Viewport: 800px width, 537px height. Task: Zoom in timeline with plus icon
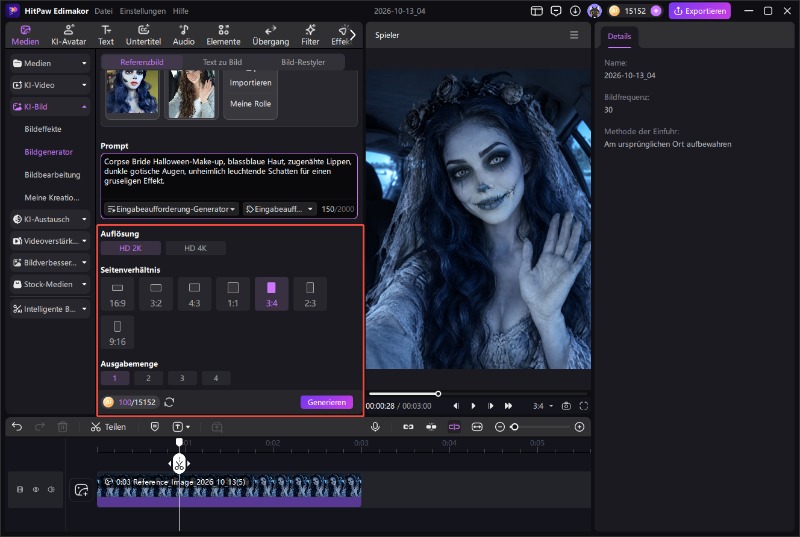tap(579, 427)
